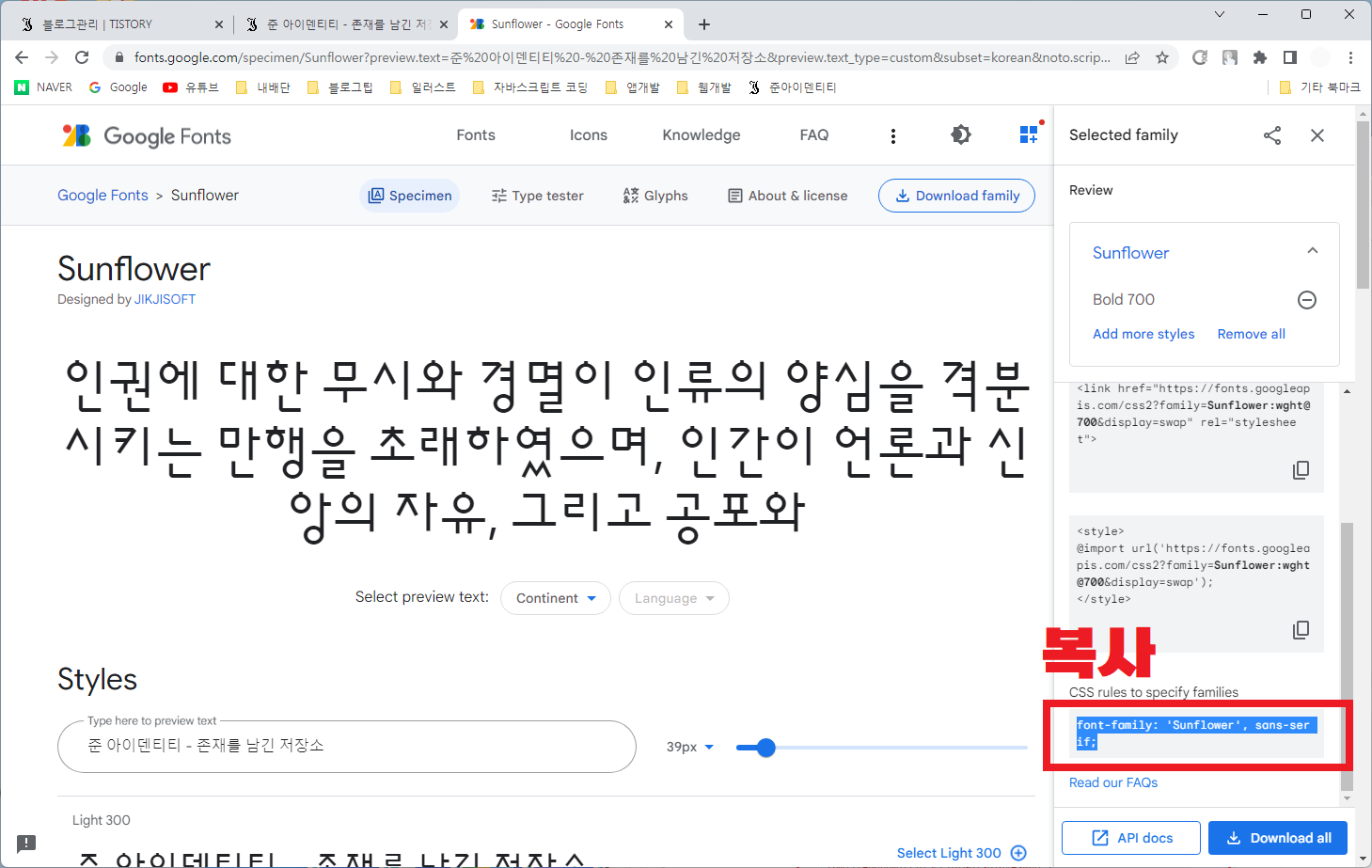Viewport: 1372px width, 868px height.
Task: Follow the Google Fonts breadcrumb link
Action: 103,196
